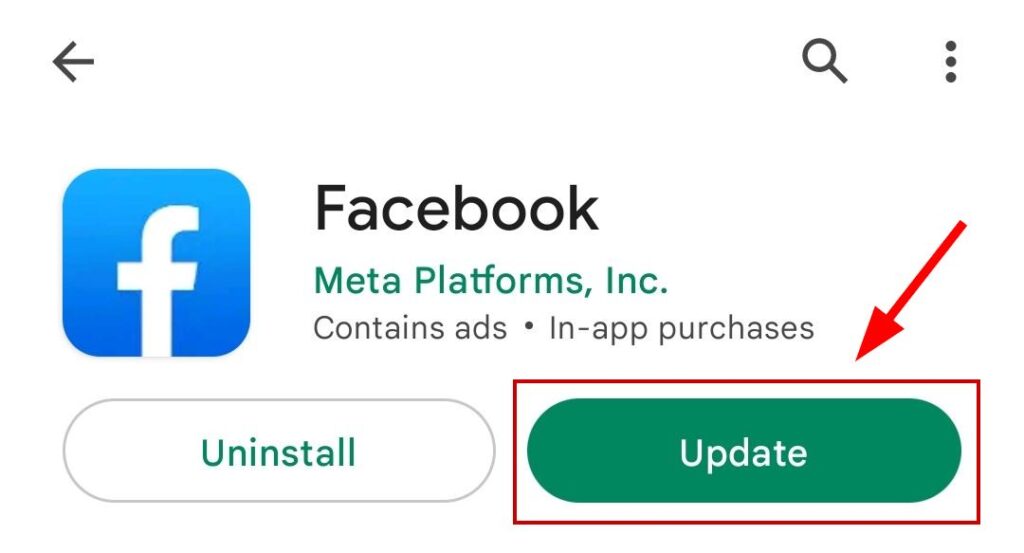Viewport: 1024px width, 553px height.
Task: Open search with the magnifying glass icon
Action: pos(824,61)
